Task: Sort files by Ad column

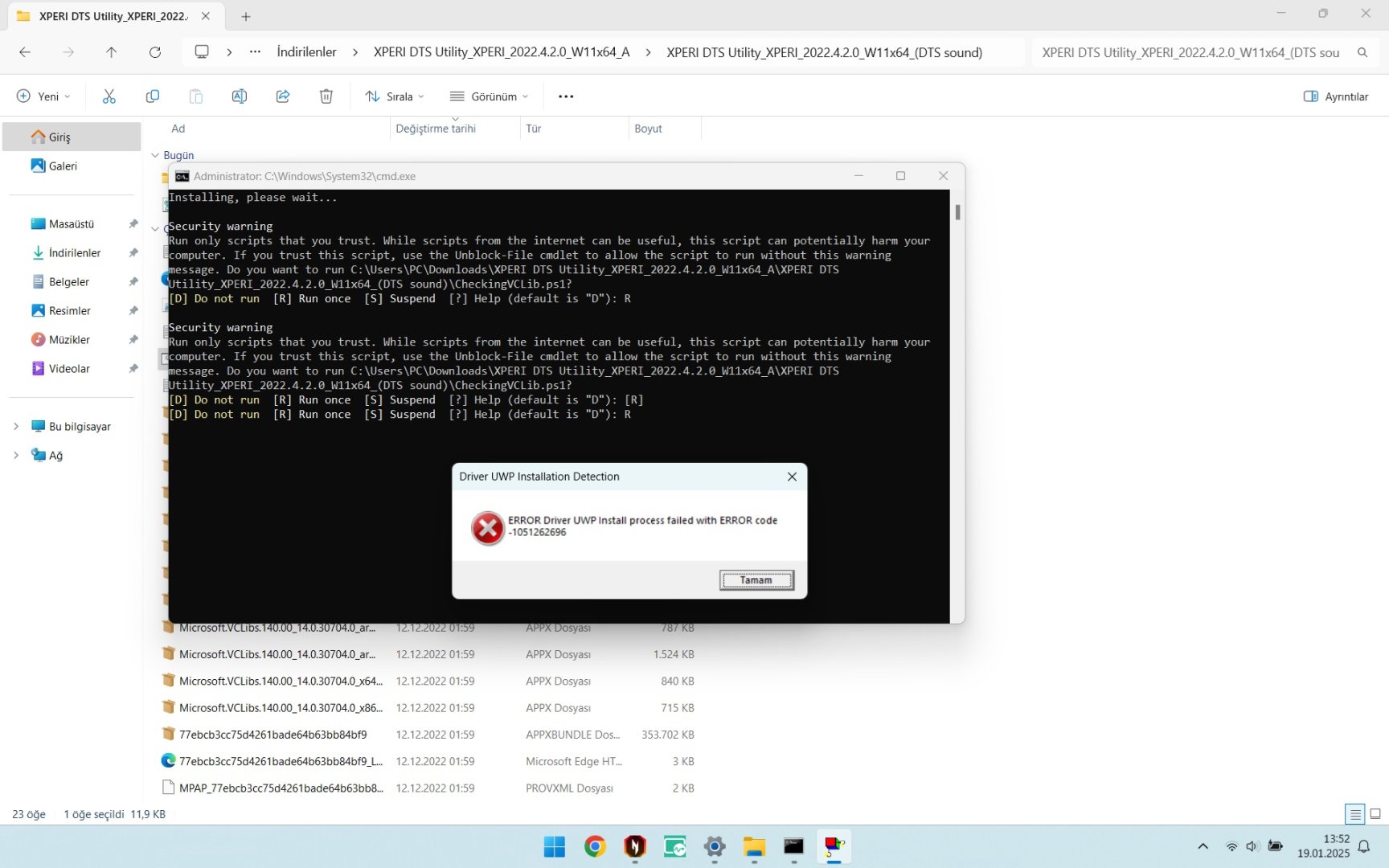Action: tap(178, 129)
